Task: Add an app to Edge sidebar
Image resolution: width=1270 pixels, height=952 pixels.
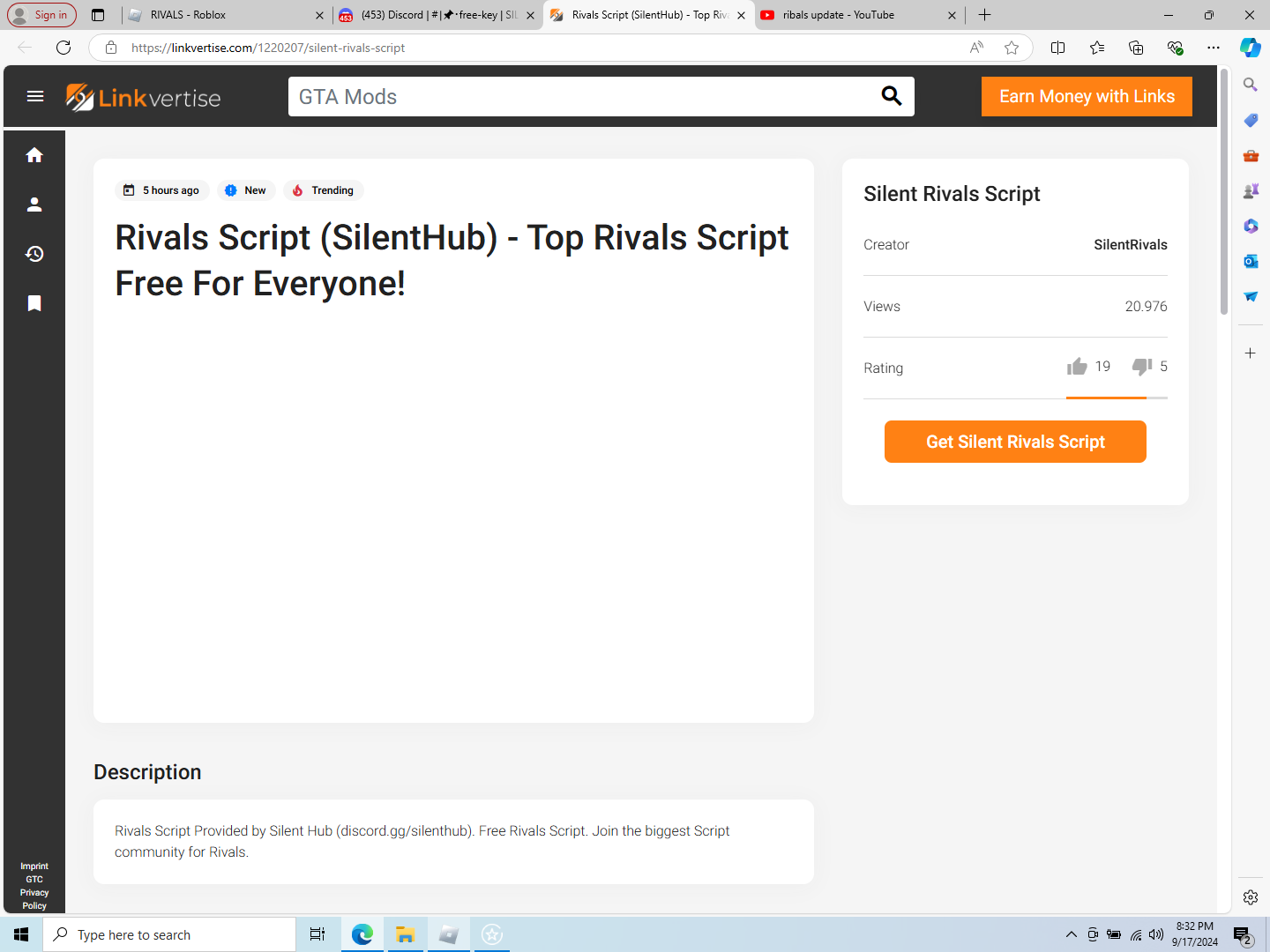Action: (x=1251, y=353)
